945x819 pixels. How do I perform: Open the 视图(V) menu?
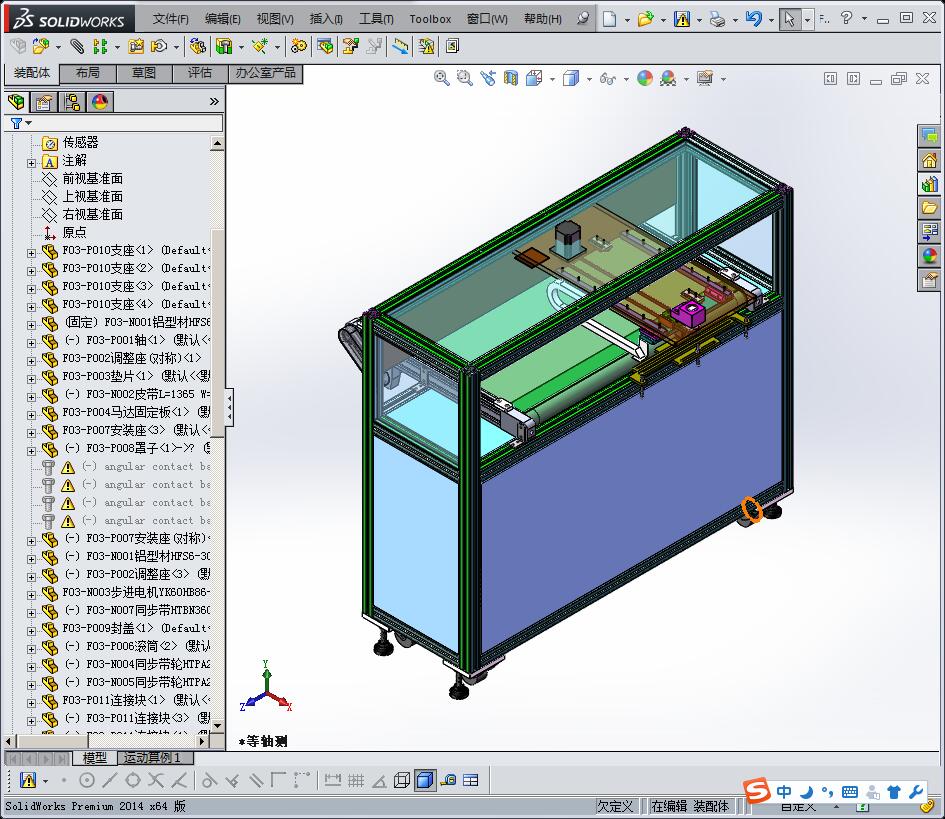click(x=275, y=19)
